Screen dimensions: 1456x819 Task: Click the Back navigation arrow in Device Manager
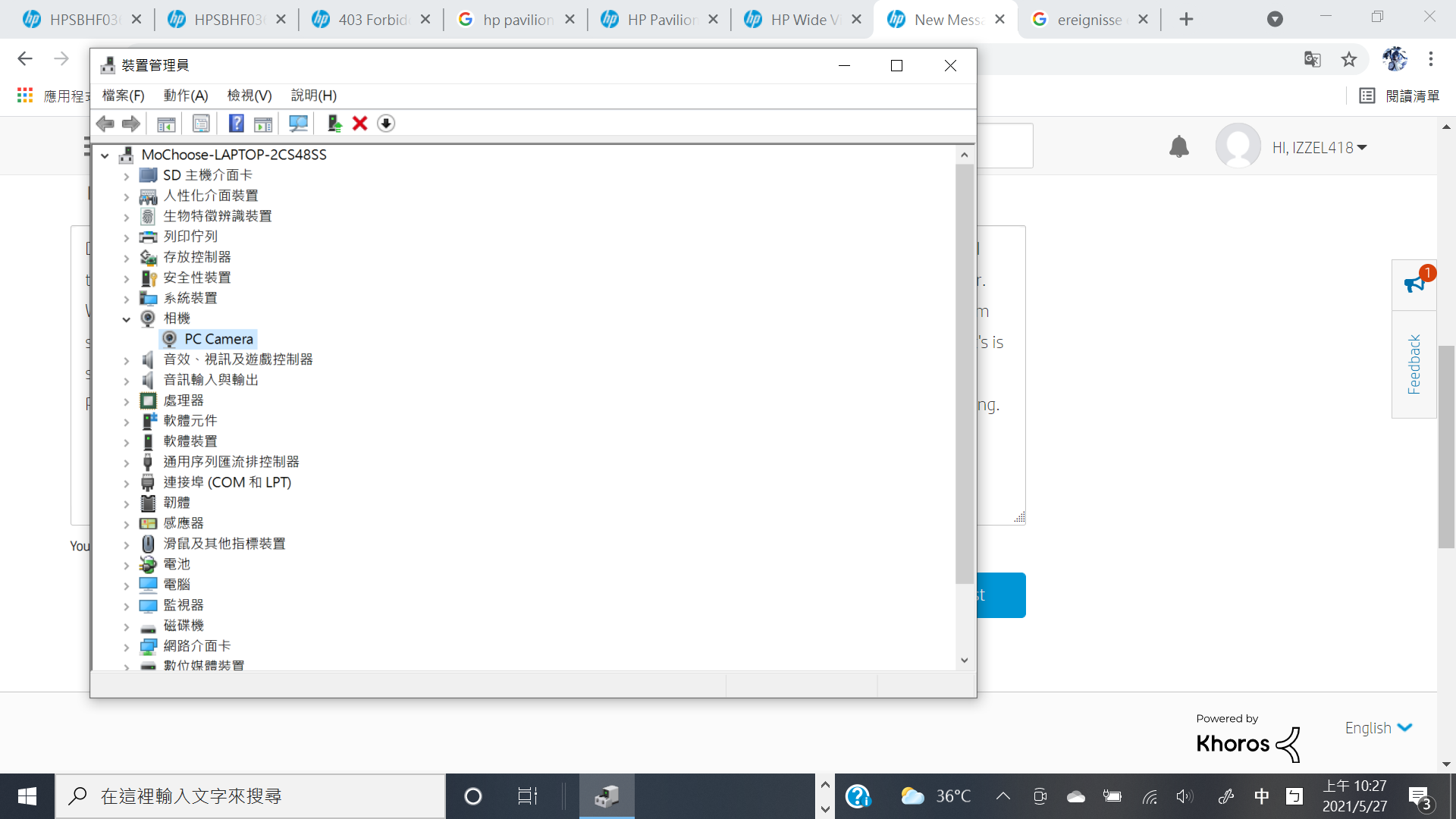tap(105, 123)
